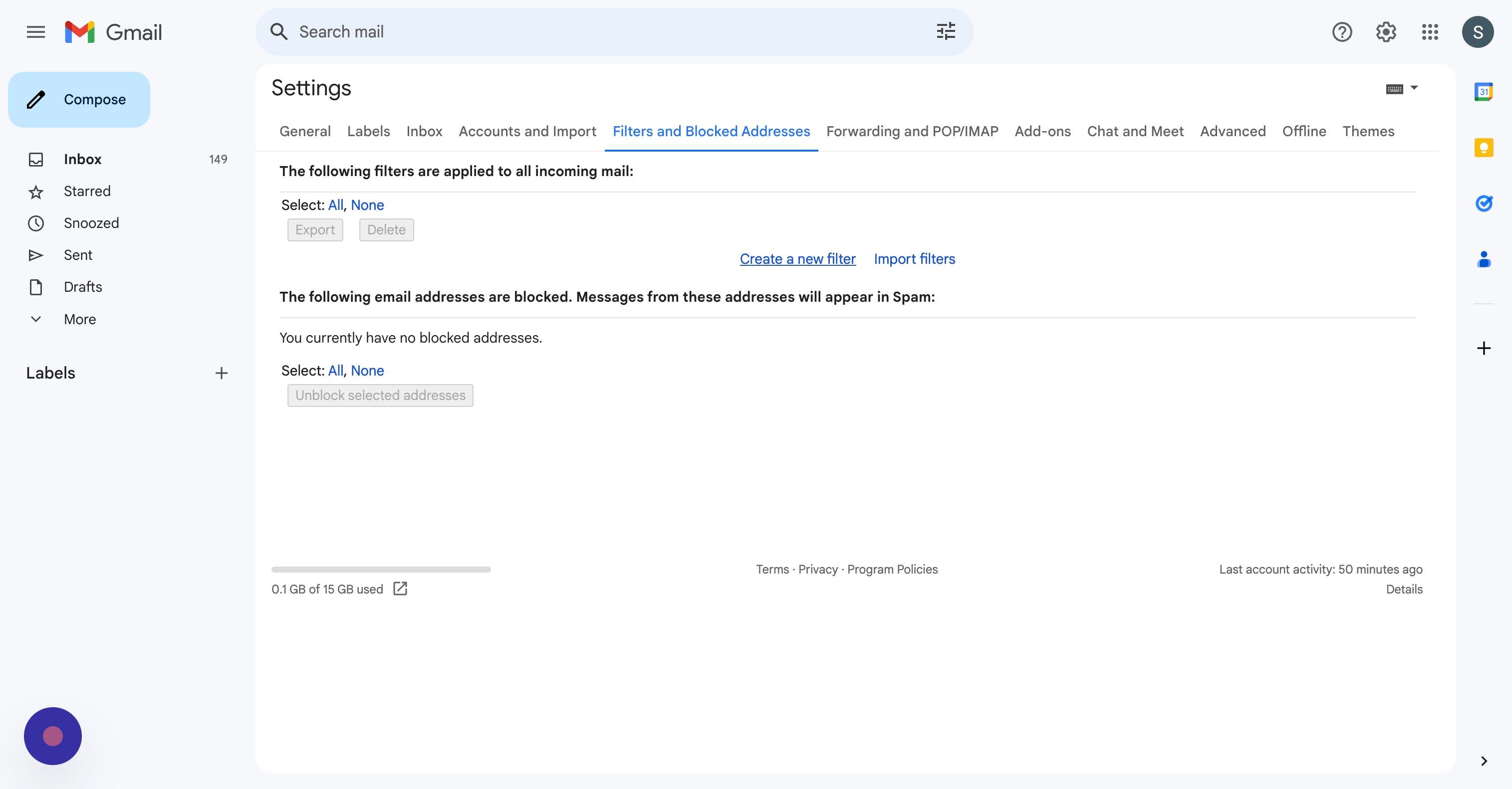The width and height of the screenshot is (1512, 789).
Task: Open the Support help icon
Action: tap(1342, 32)
